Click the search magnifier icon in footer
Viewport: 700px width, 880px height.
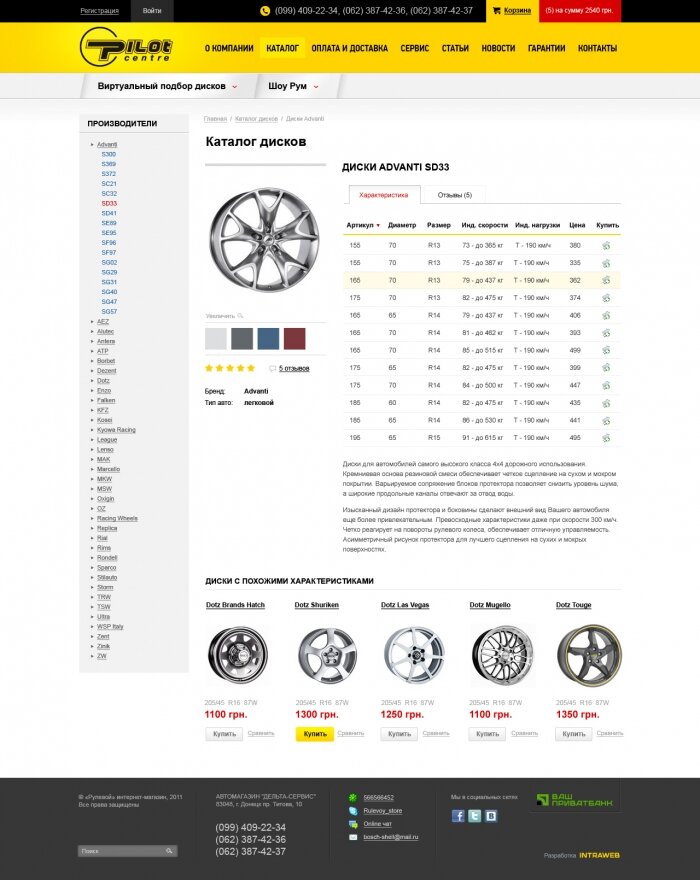[x=169, y=851]
